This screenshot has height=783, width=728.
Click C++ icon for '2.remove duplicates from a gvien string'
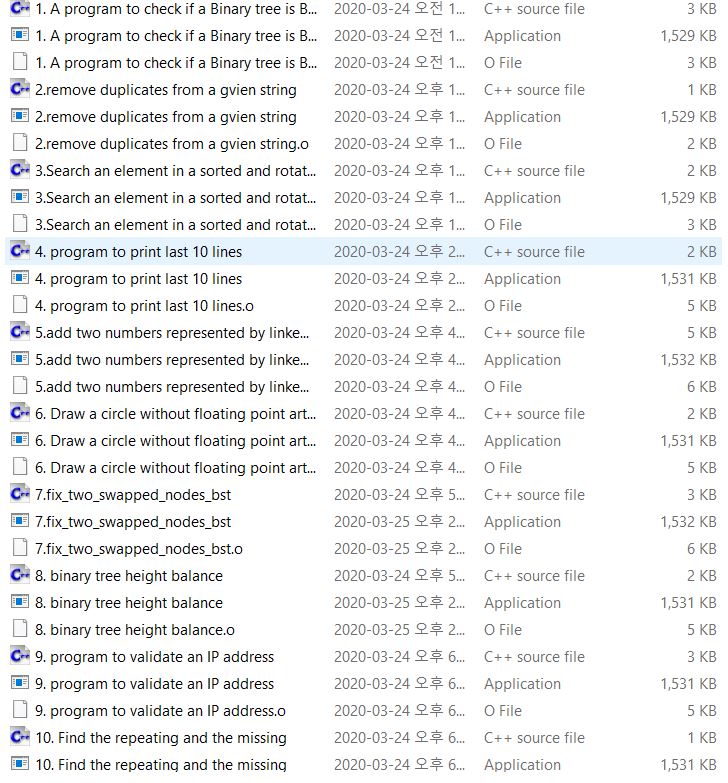20,89
